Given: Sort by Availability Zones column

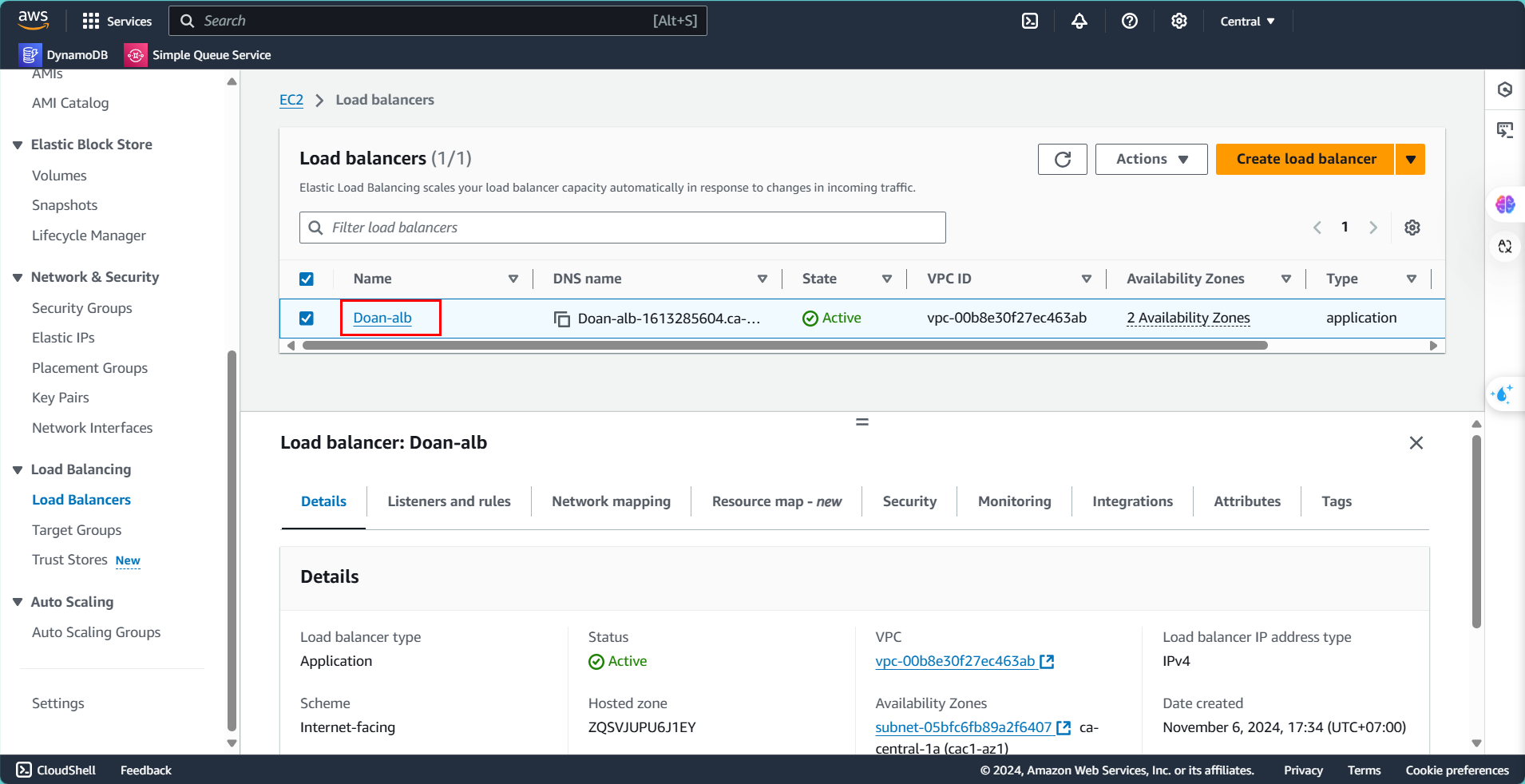Looking at the screenshot, I should [1286, 279].
